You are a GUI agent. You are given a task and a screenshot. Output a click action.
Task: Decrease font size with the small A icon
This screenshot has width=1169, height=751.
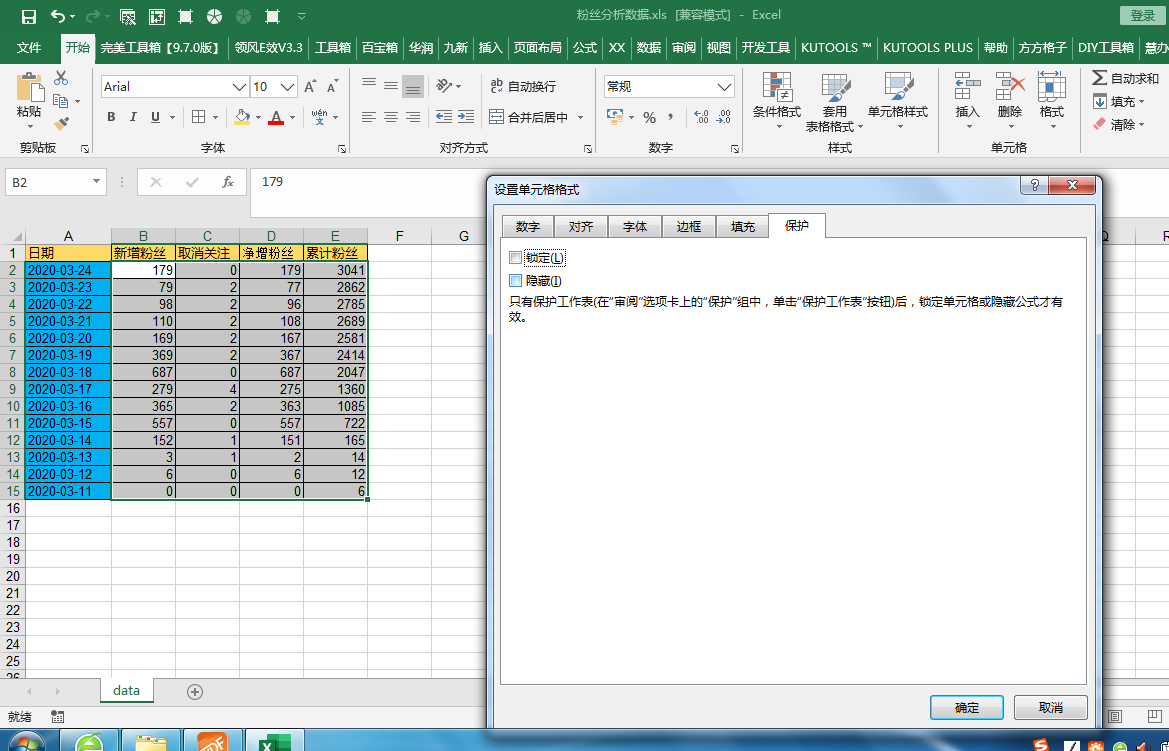click(x=333, y=87)
